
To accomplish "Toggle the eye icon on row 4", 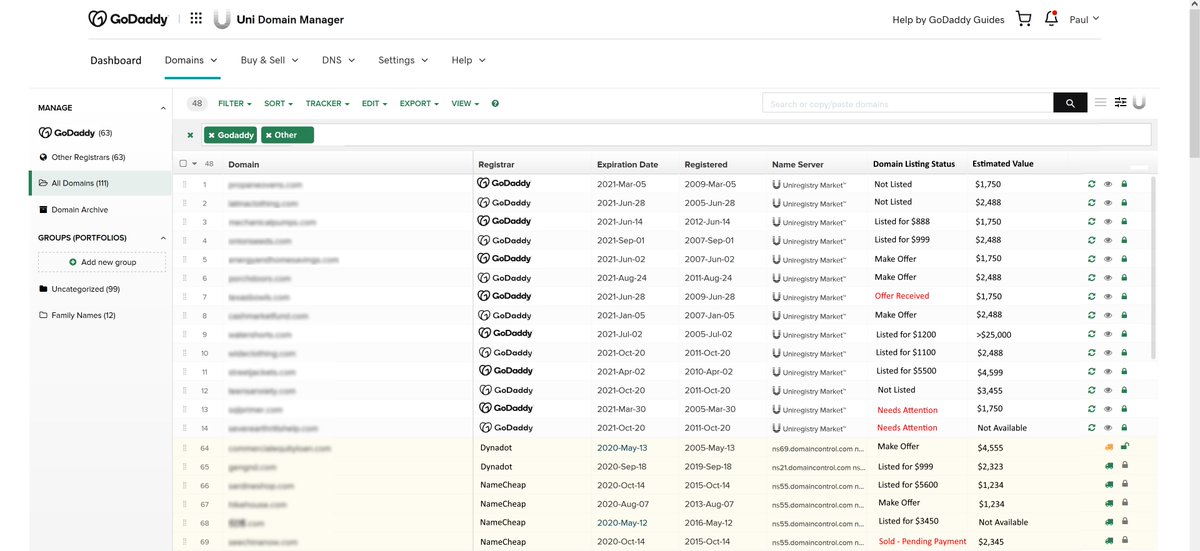I will point(1108,240).
